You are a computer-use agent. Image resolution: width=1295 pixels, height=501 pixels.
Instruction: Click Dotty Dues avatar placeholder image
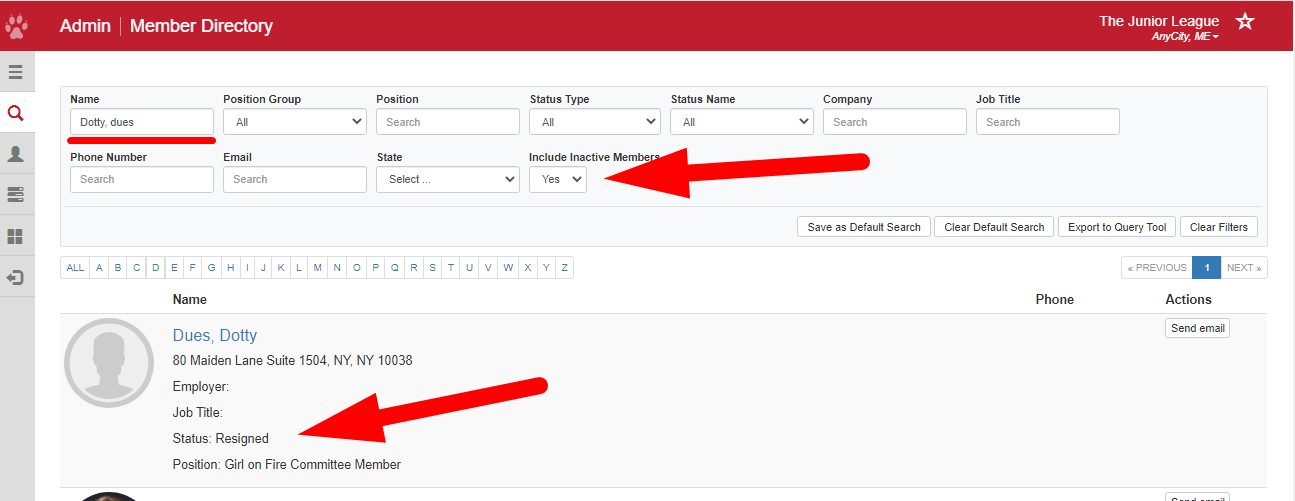click(108, 363)
